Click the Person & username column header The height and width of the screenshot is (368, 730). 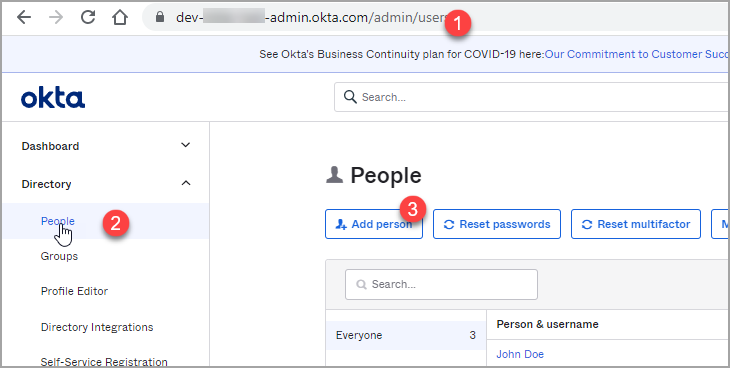point(548,324)
